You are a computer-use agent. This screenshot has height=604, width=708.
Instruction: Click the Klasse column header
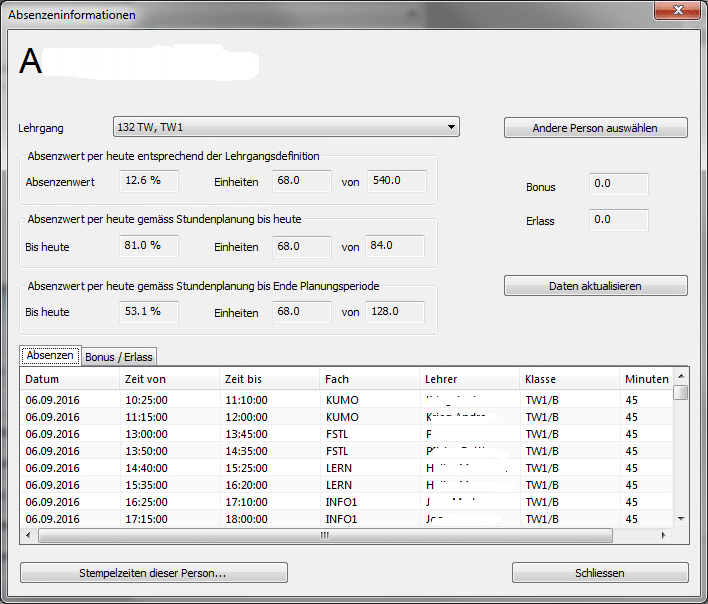tap(569, 379)
